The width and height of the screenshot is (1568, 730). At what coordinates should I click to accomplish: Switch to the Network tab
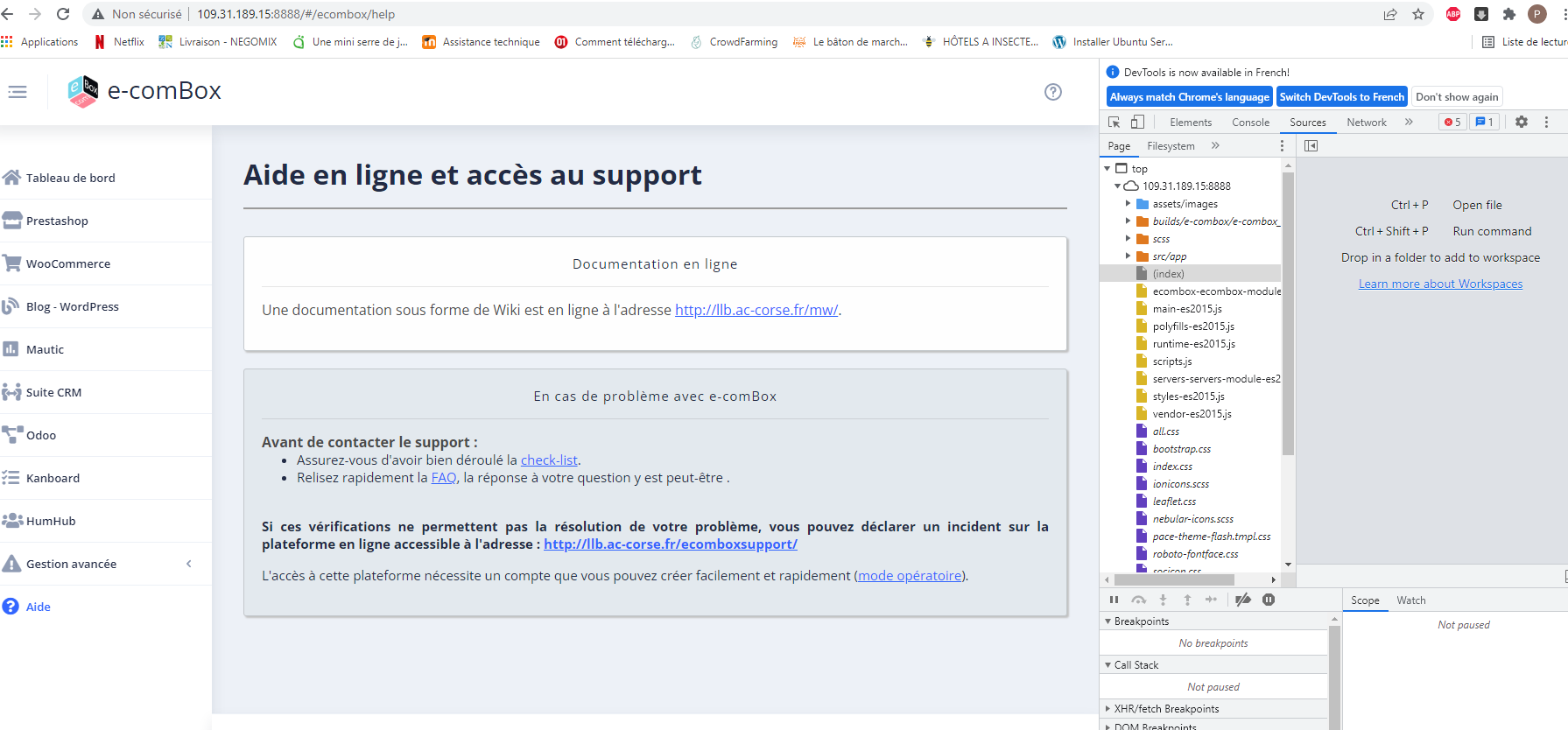[1367, 123]
